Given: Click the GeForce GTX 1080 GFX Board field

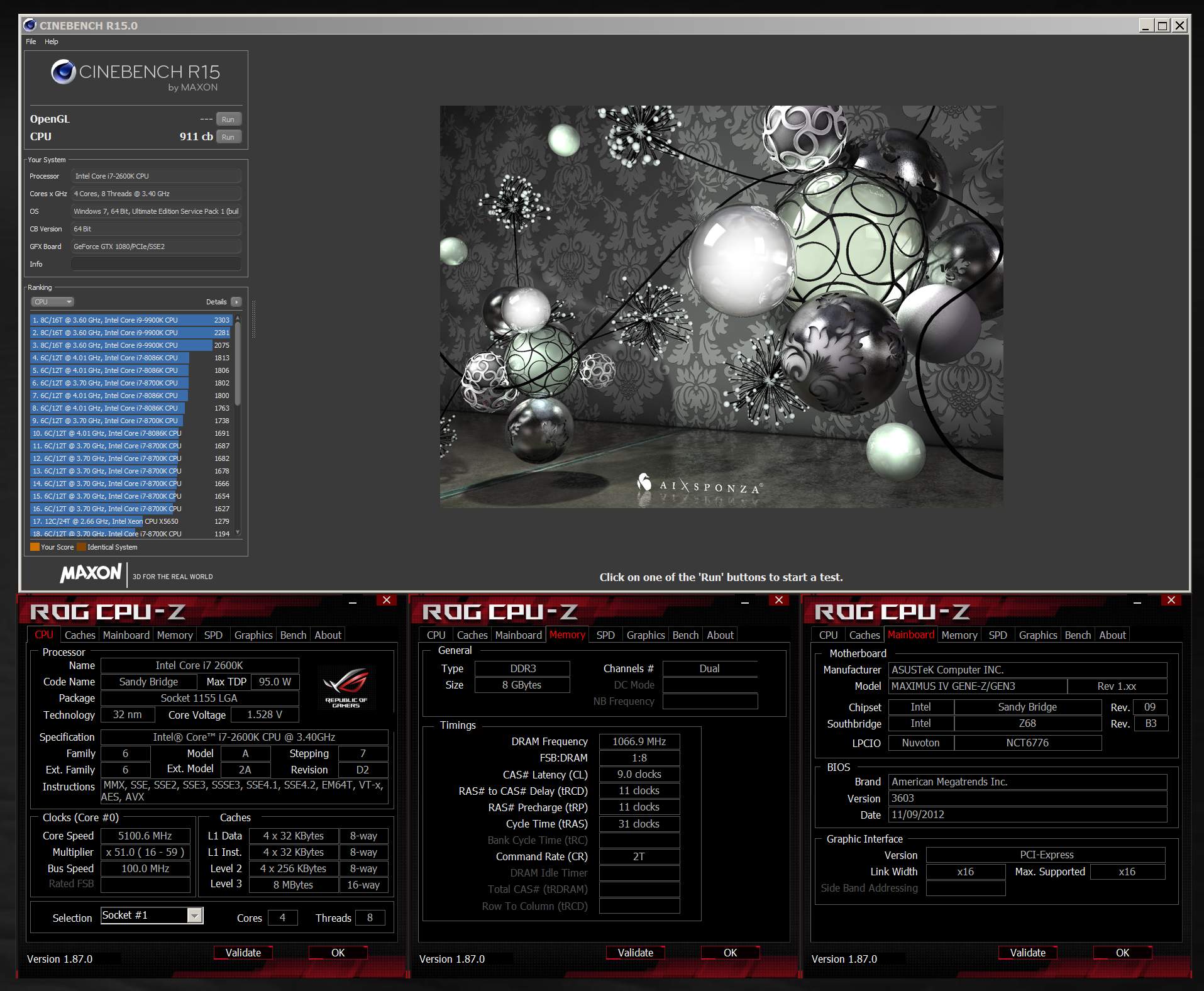Looking at the screenshot, I should pyautogui.click(x=156, y=246).
